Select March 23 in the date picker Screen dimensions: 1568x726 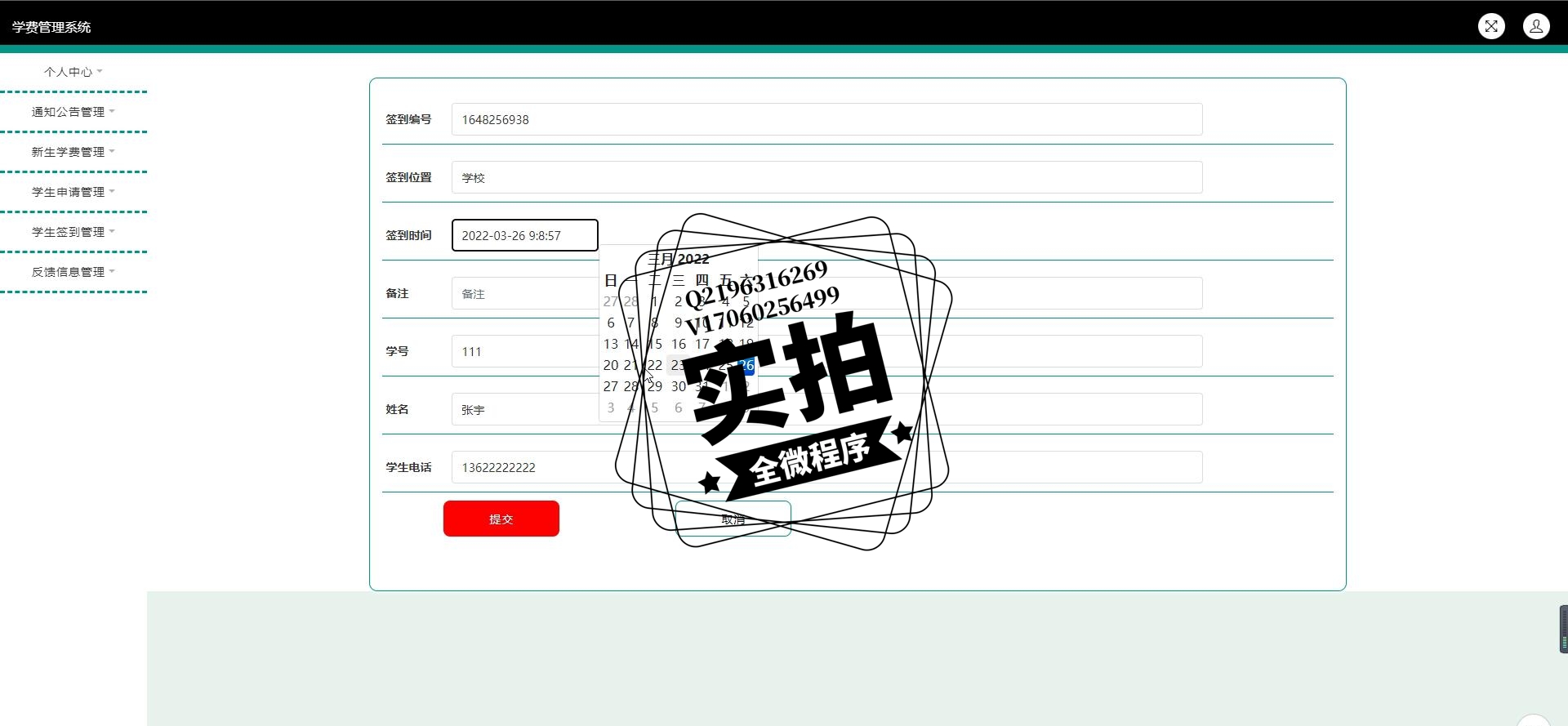pos(678,365)
